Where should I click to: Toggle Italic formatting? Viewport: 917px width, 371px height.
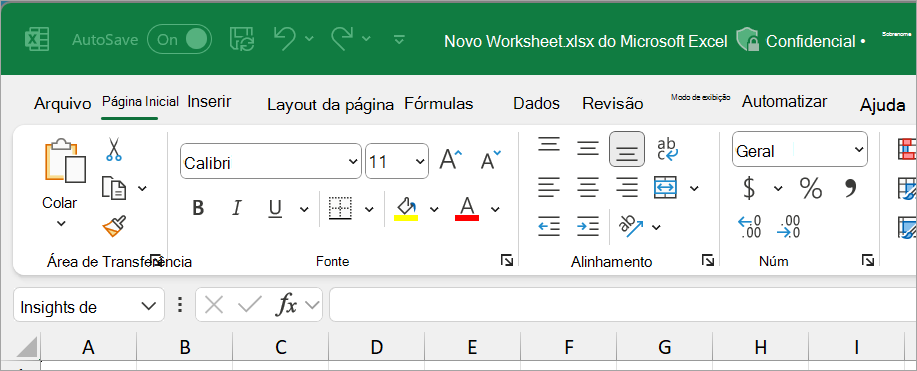[237, 208]
